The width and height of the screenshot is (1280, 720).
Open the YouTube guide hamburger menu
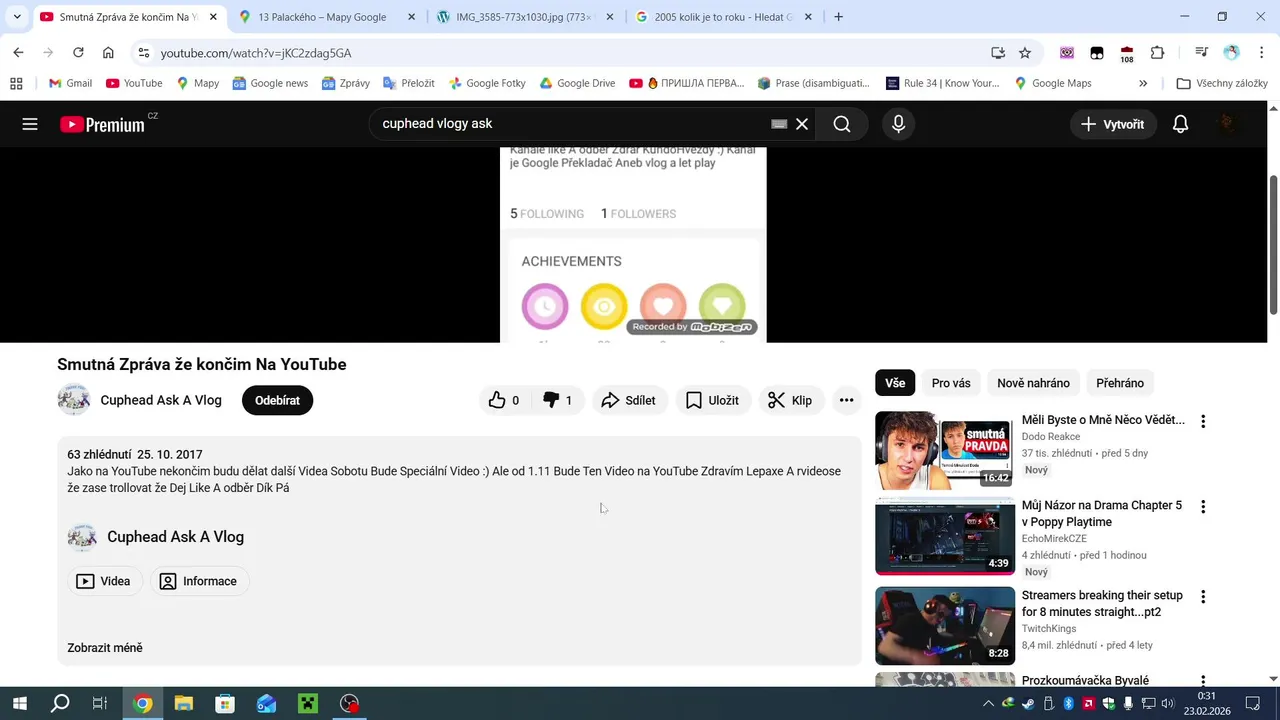(30, 124)
